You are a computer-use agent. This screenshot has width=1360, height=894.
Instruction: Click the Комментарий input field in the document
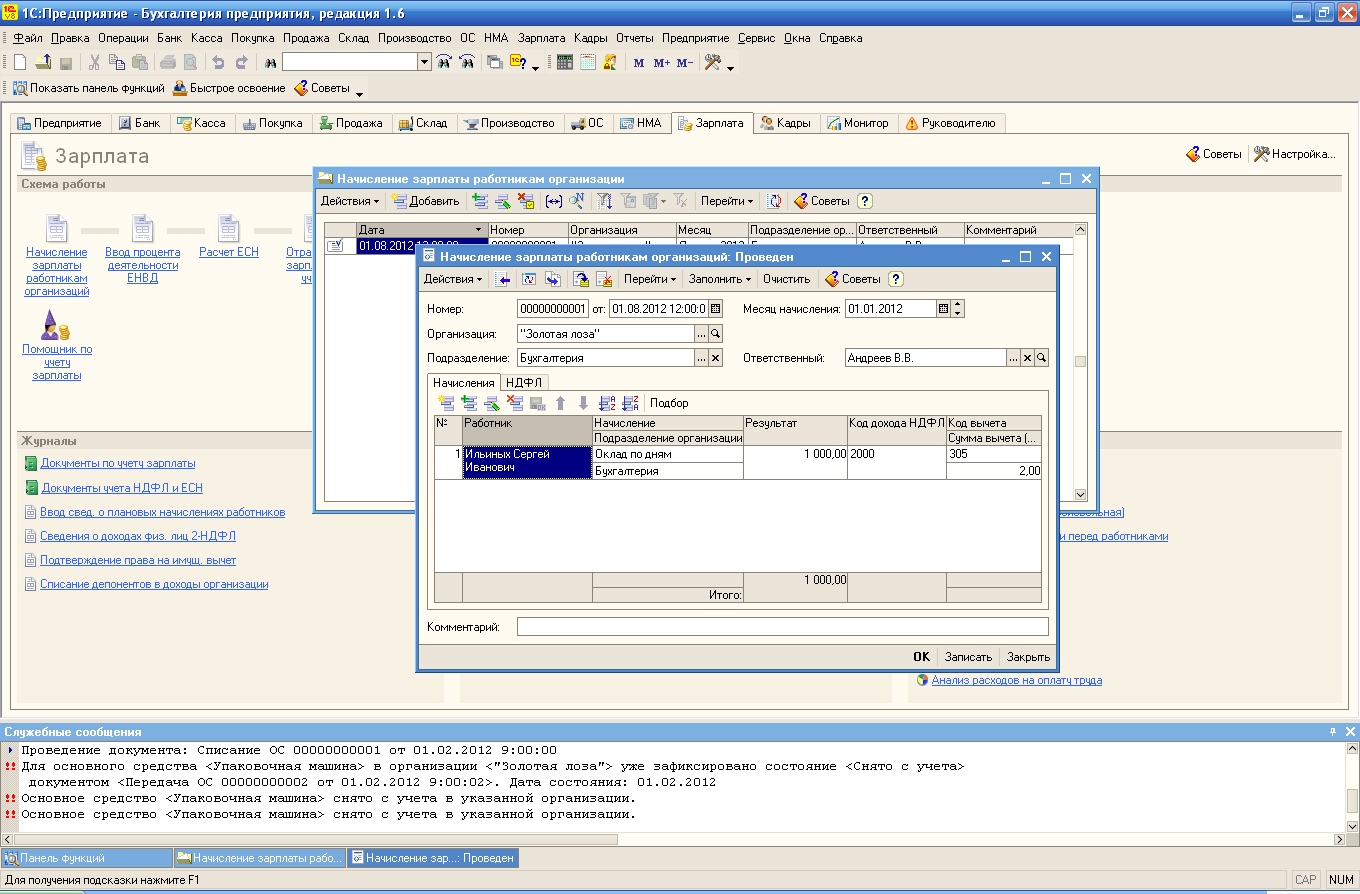[783, 627]
